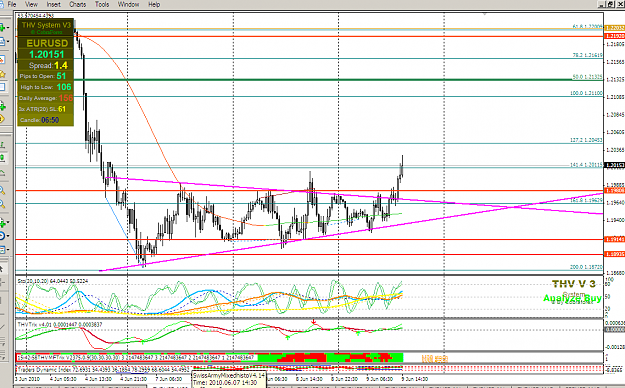Open the Profiles toolbar icon
Screen dimensions: 625x388
coord(2,41)
